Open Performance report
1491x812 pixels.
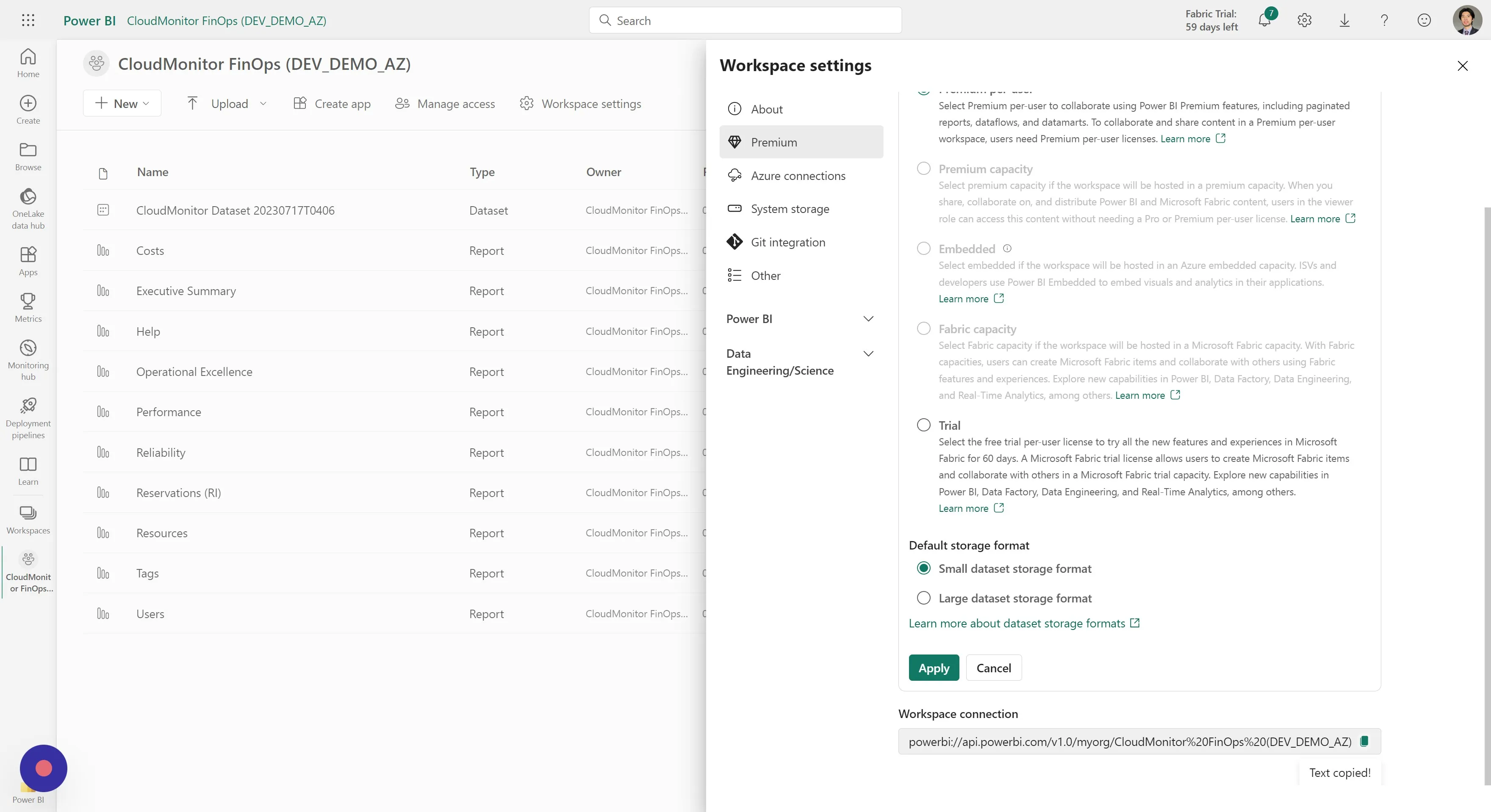[169, 412]
